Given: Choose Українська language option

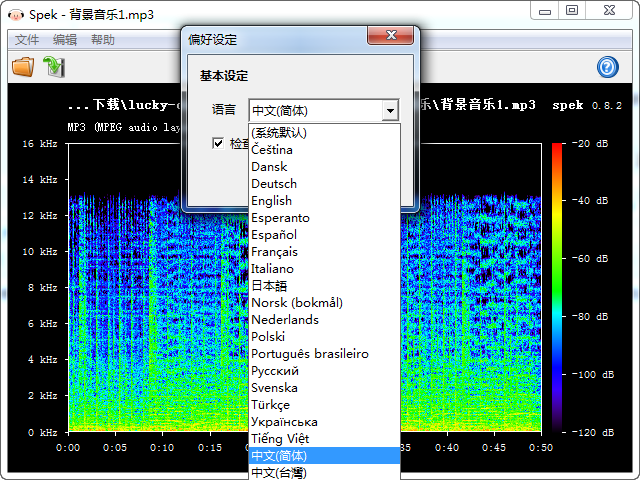Looking at the screenshot, I should (324, 422).
